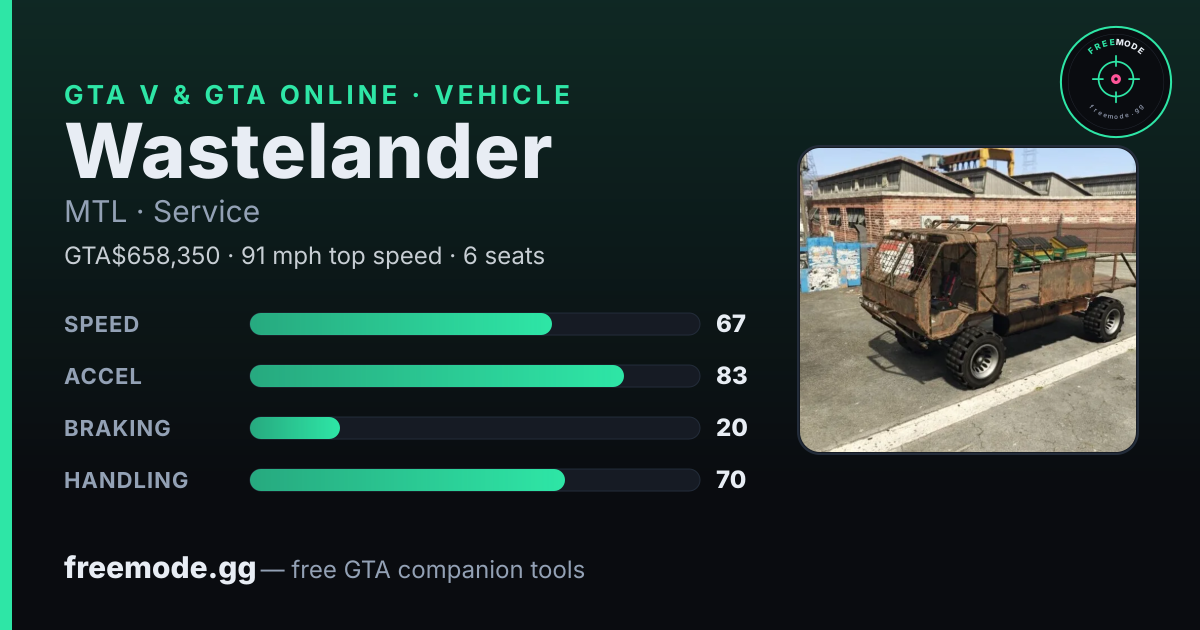Click the green vertical accent stripe
1200x630 pixels.
tap(6, 315)
